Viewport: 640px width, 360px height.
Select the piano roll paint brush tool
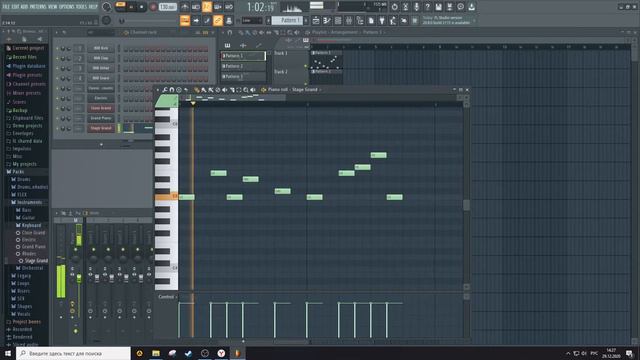coord(204,90)
